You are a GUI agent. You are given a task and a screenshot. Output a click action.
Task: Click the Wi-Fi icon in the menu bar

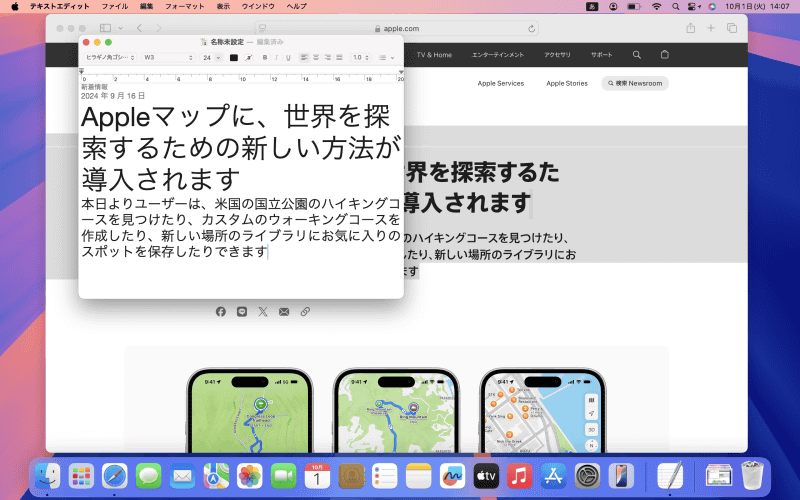coord(657,6)
